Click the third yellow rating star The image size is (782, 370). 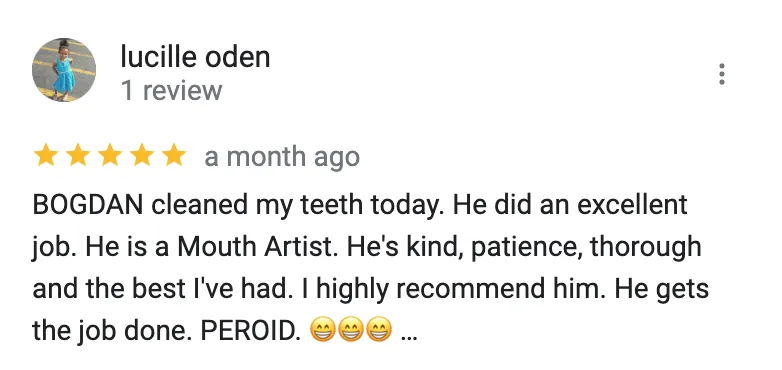pos(110,156)
